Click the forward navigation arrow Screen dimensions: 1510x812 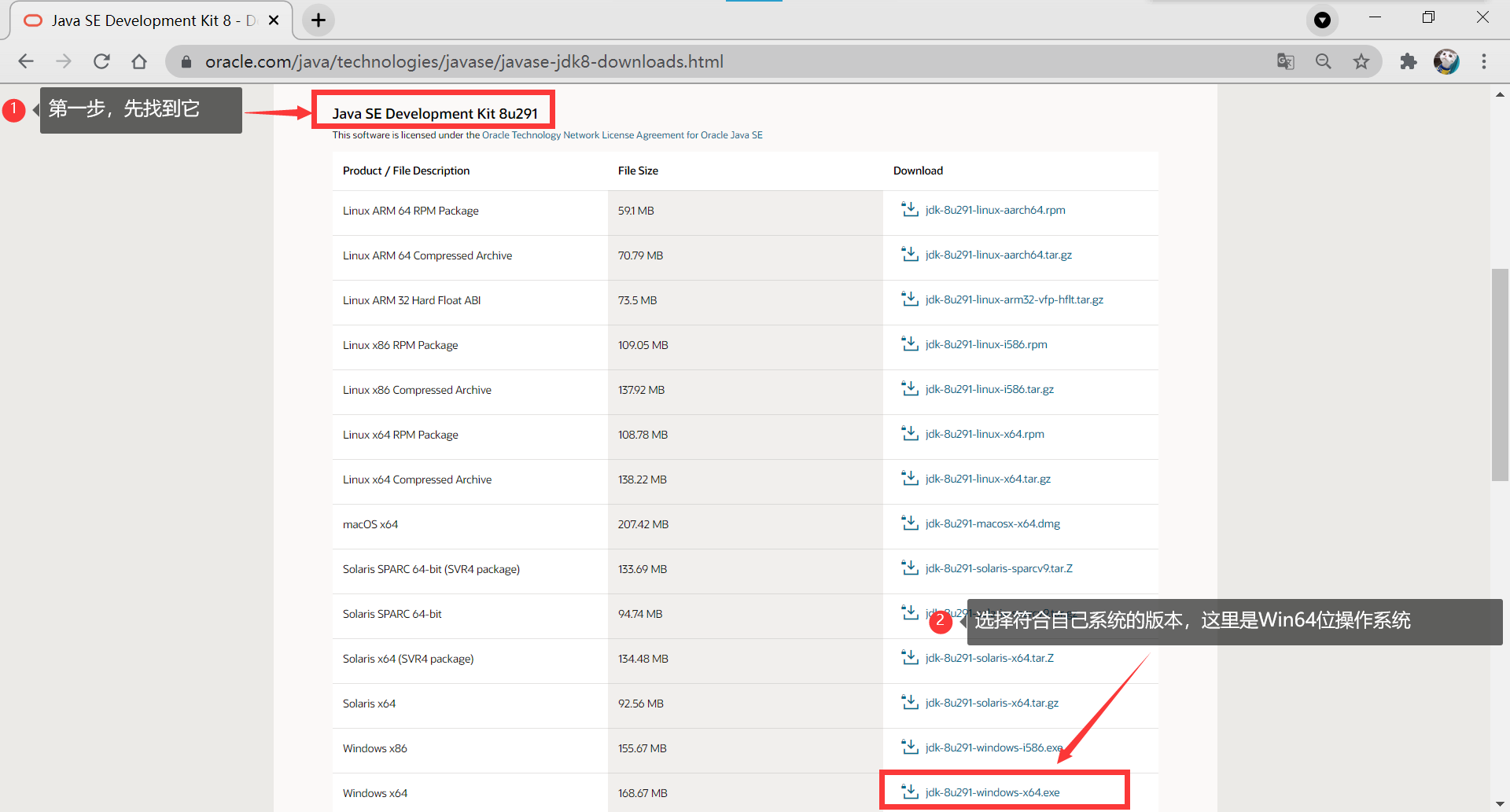coord(64,61)
